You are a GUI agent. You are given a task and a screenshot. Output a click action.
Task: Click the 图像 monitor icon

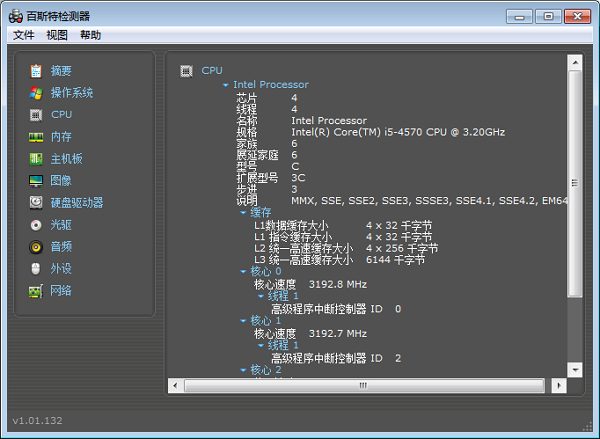pos(36,181)
